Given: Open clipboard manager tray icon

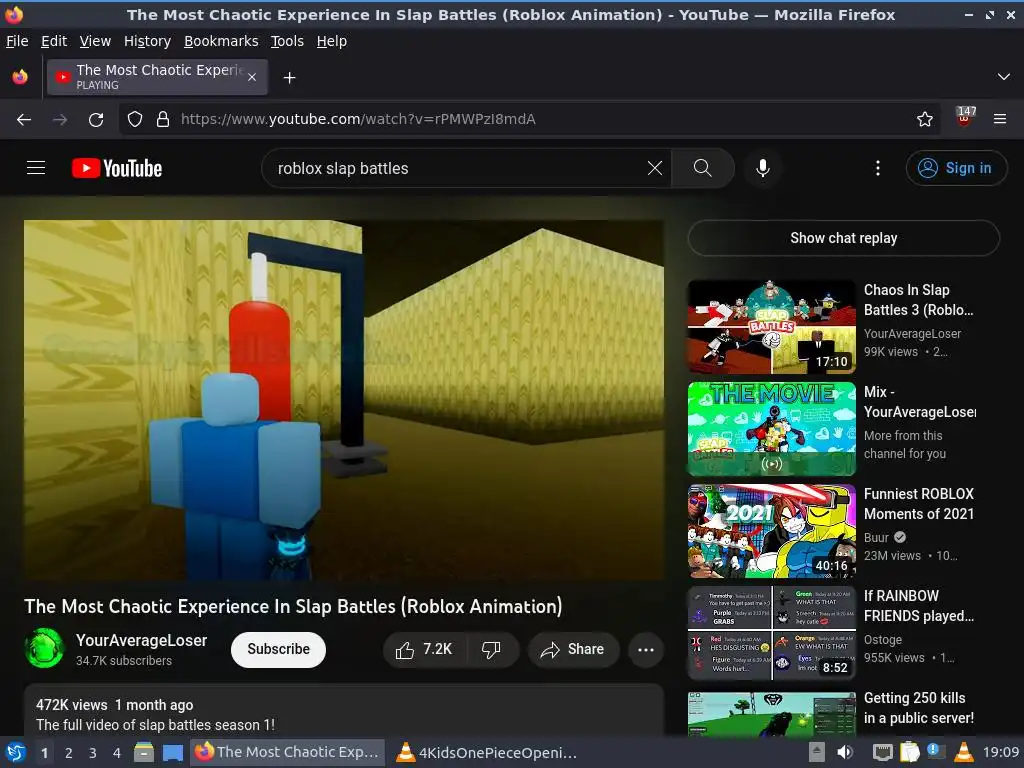Looking at the screenshot, I should click(x=909, y=752).
